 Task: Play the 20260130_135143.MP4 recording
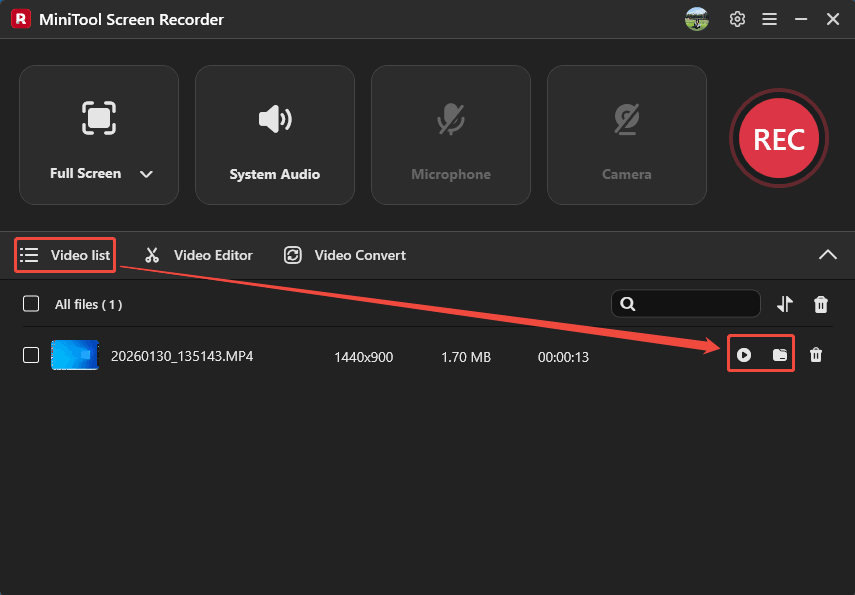point(744,356)
